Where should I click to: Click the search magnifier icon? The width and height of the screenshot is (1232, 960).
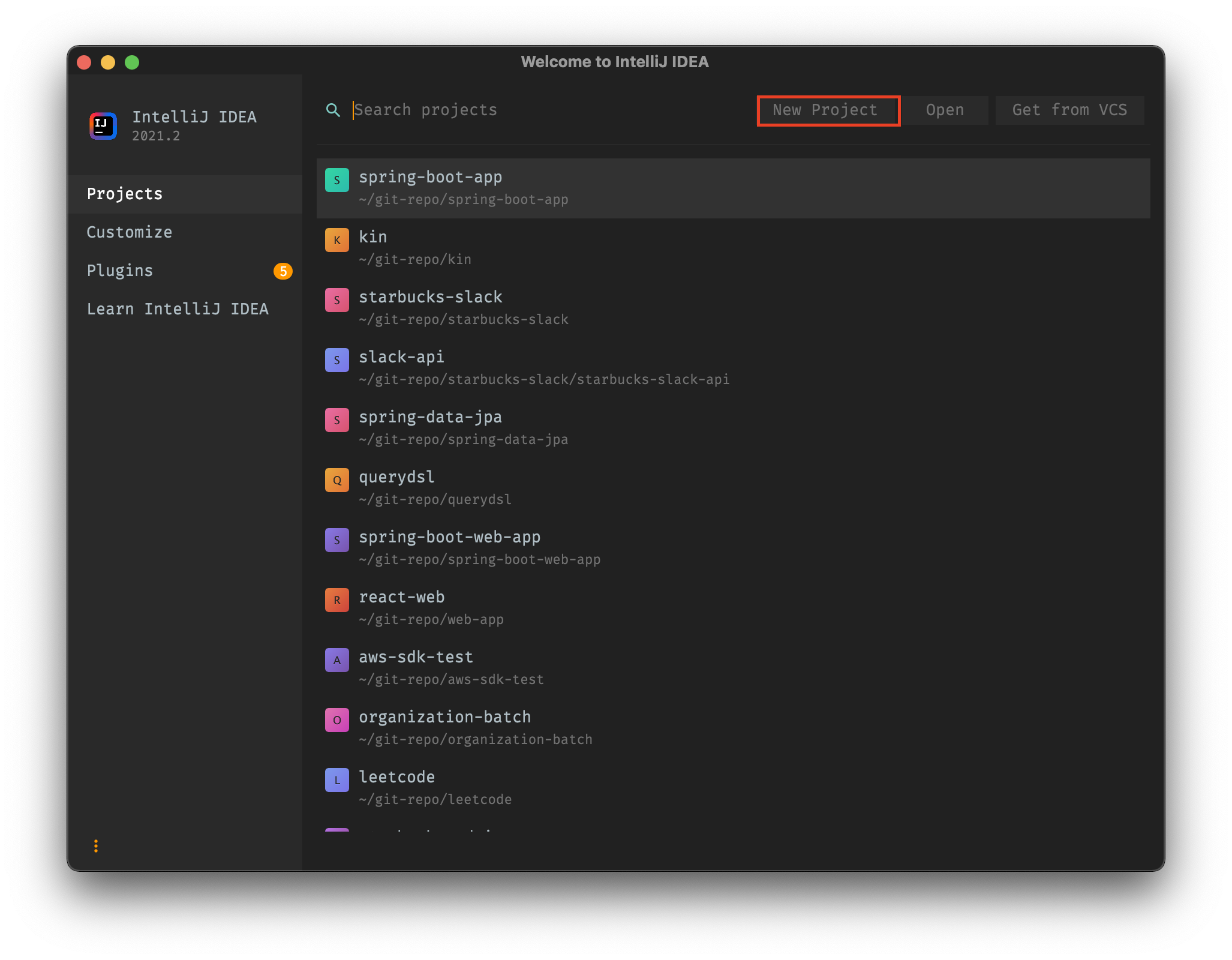tap(333, 110)
